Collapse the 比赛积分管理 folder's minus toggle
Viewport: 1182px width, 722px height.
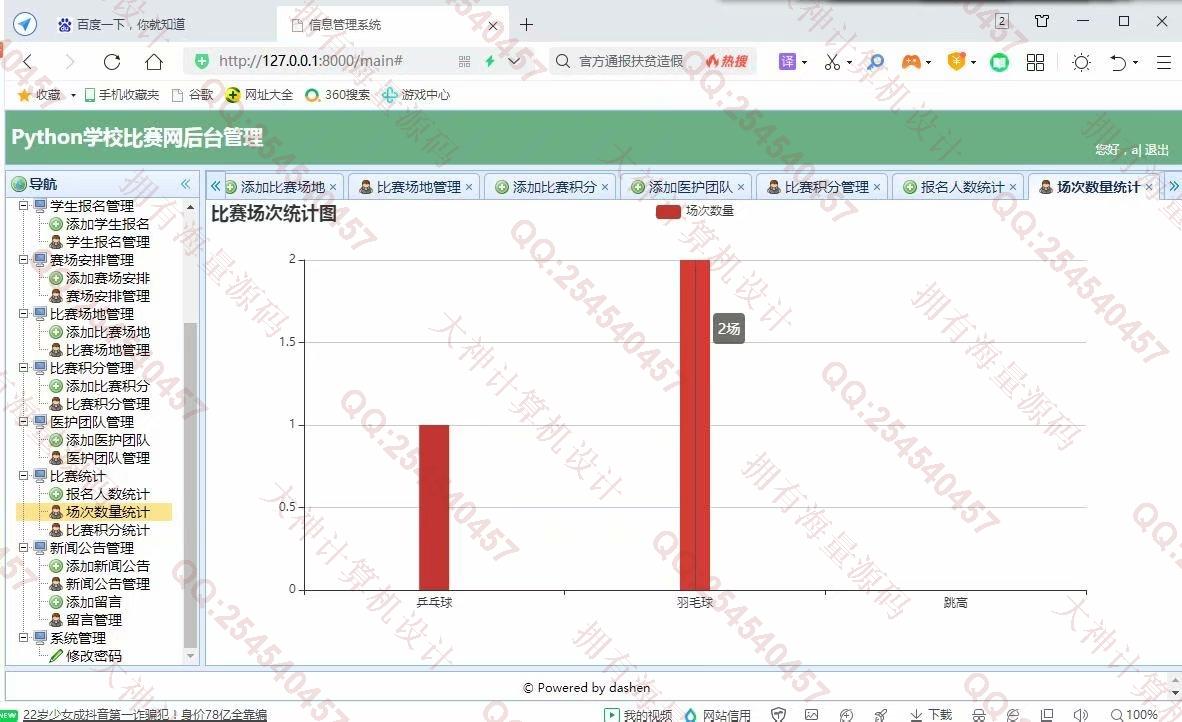tap(23, 368)
